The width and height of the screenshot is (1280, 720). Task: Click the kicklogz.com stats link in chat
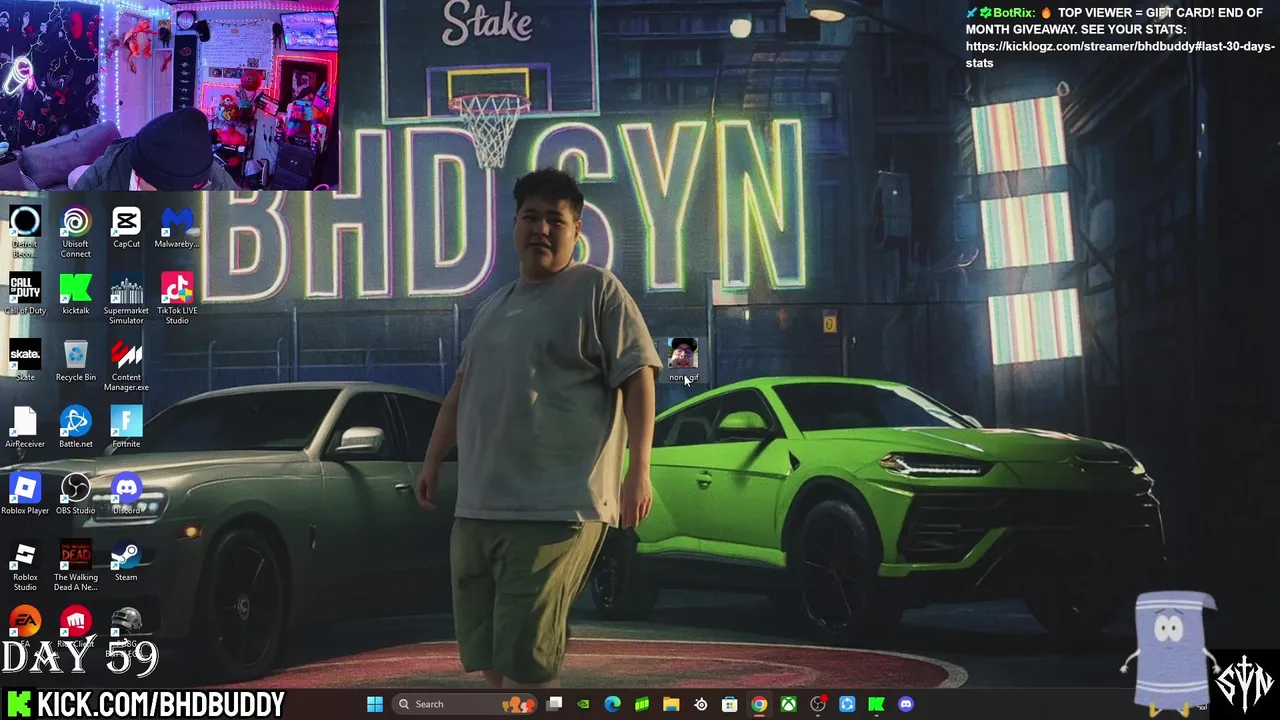point(1120,54)
